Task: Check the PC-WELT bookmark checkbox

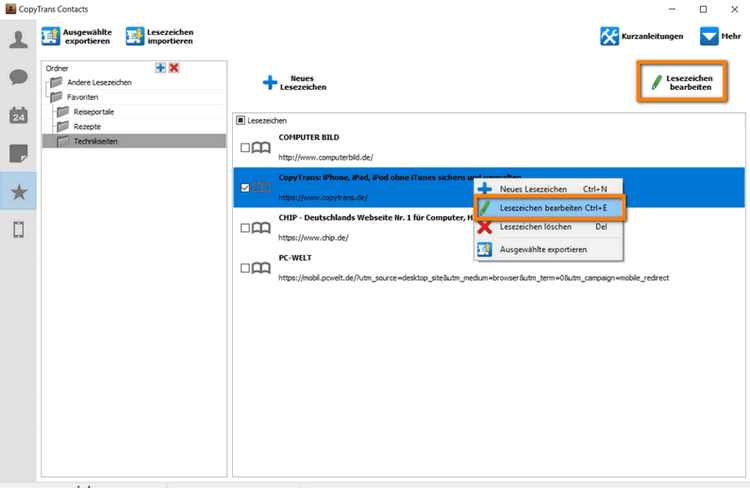Action: tap(245, 268)
